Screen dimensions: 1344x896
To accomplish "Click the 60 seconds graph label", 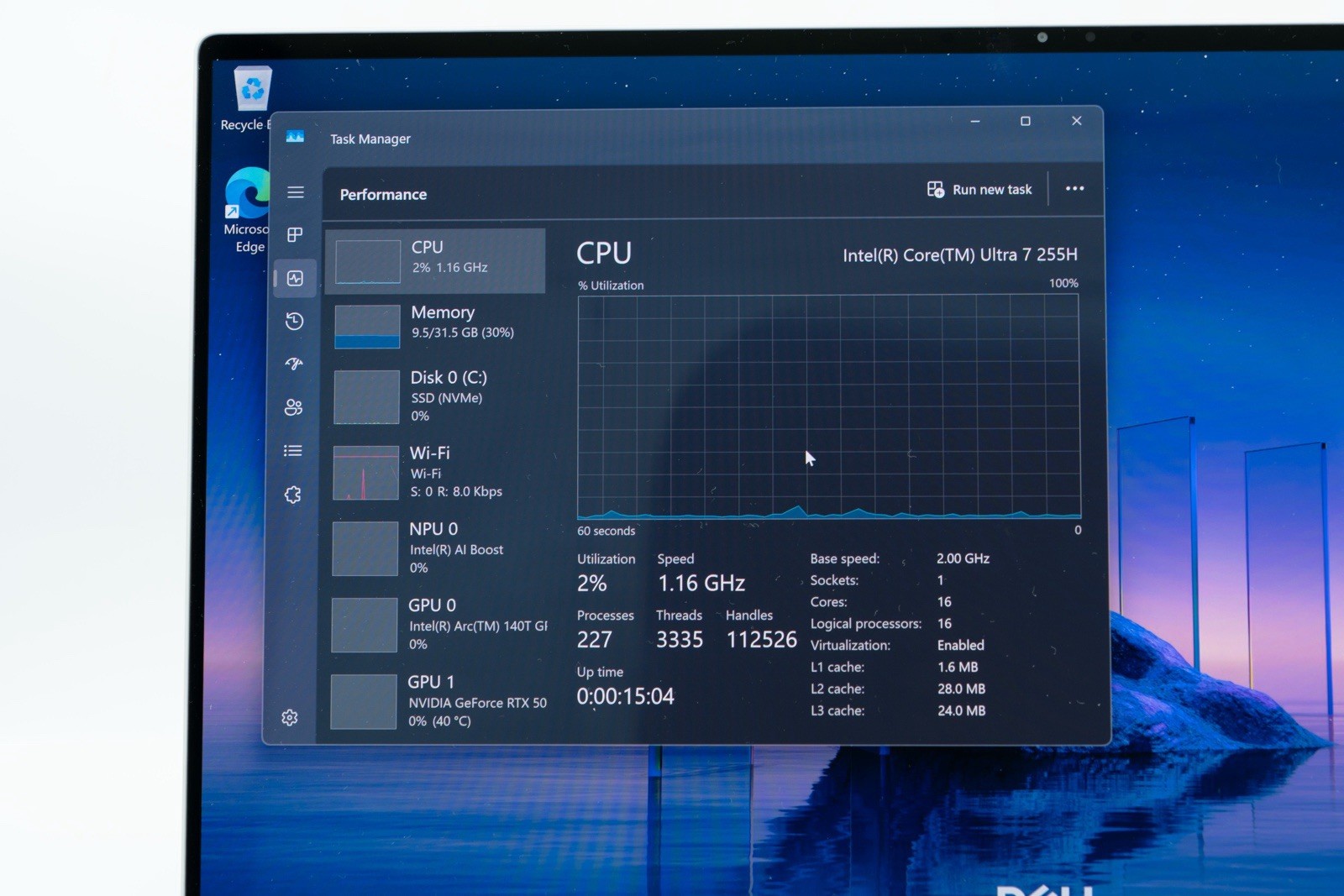I will point(606,531).
